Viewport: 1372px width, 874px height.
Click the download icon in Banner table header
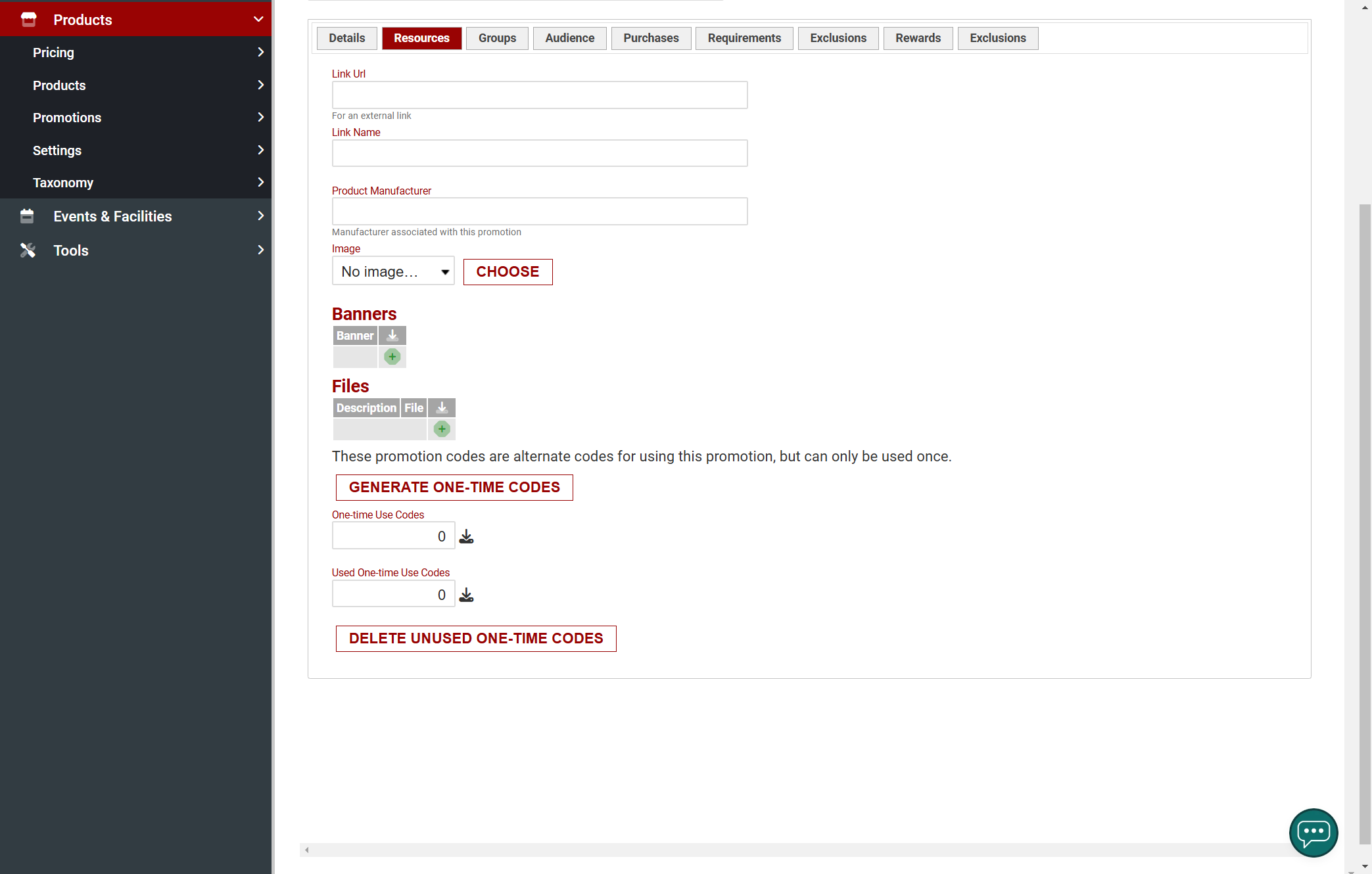coord(392,336)
